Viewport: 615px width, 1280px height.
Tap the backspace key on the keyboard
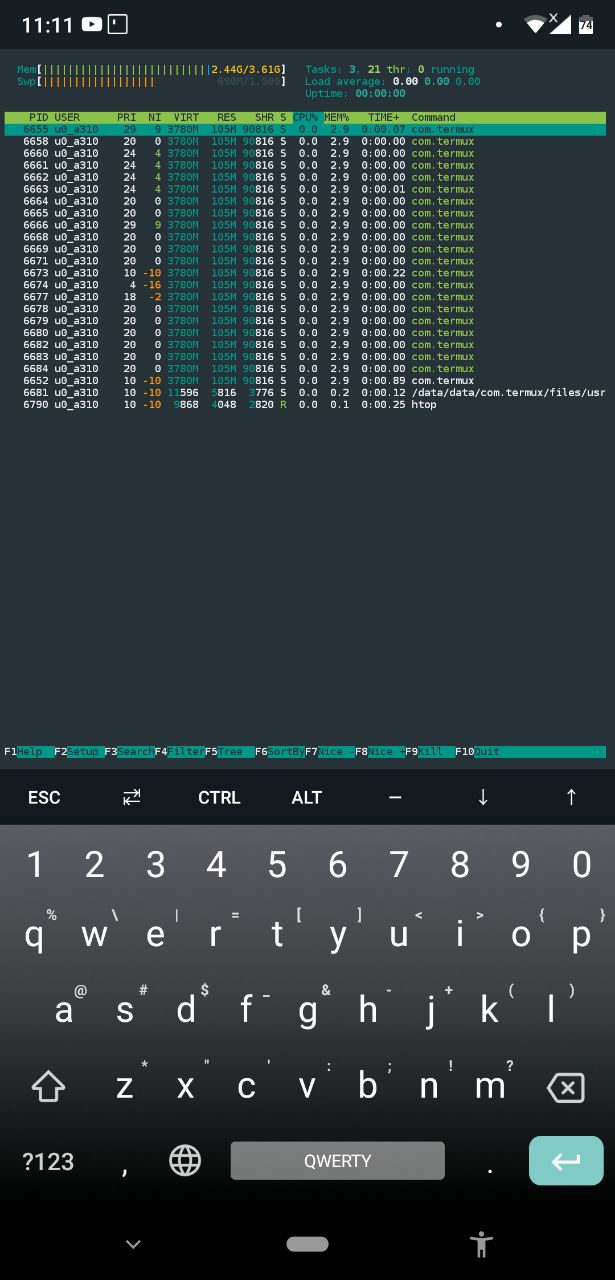566,1087
